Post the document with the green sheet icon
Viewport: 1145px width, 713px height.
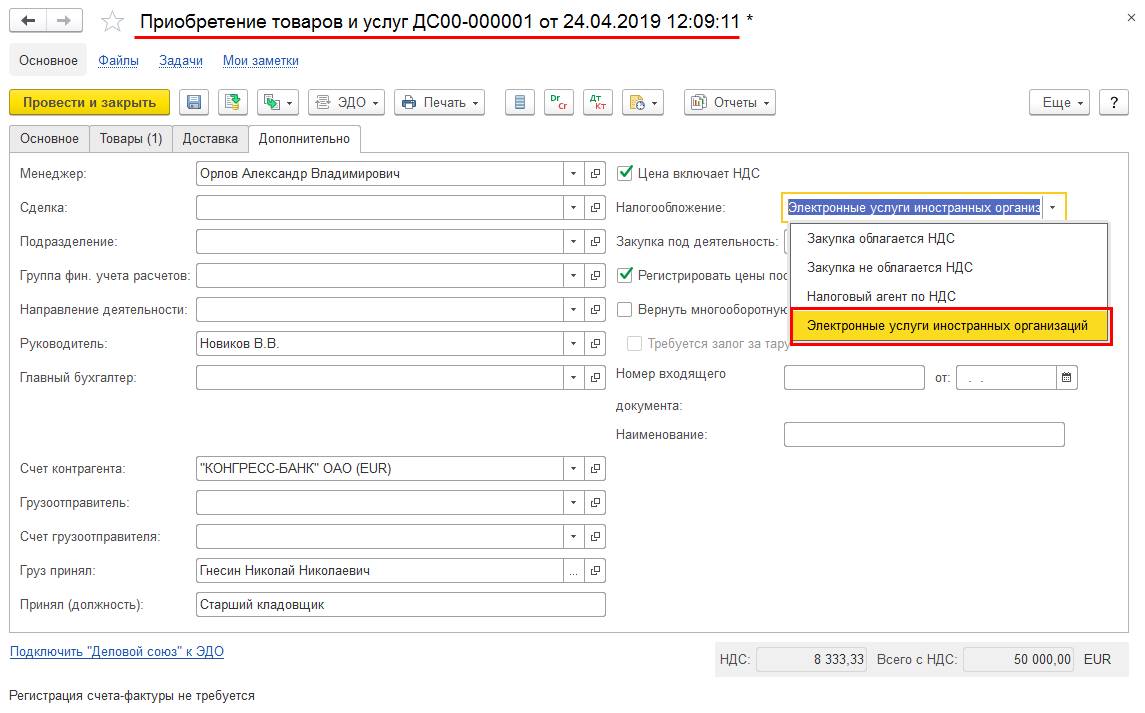pos(233,102)
